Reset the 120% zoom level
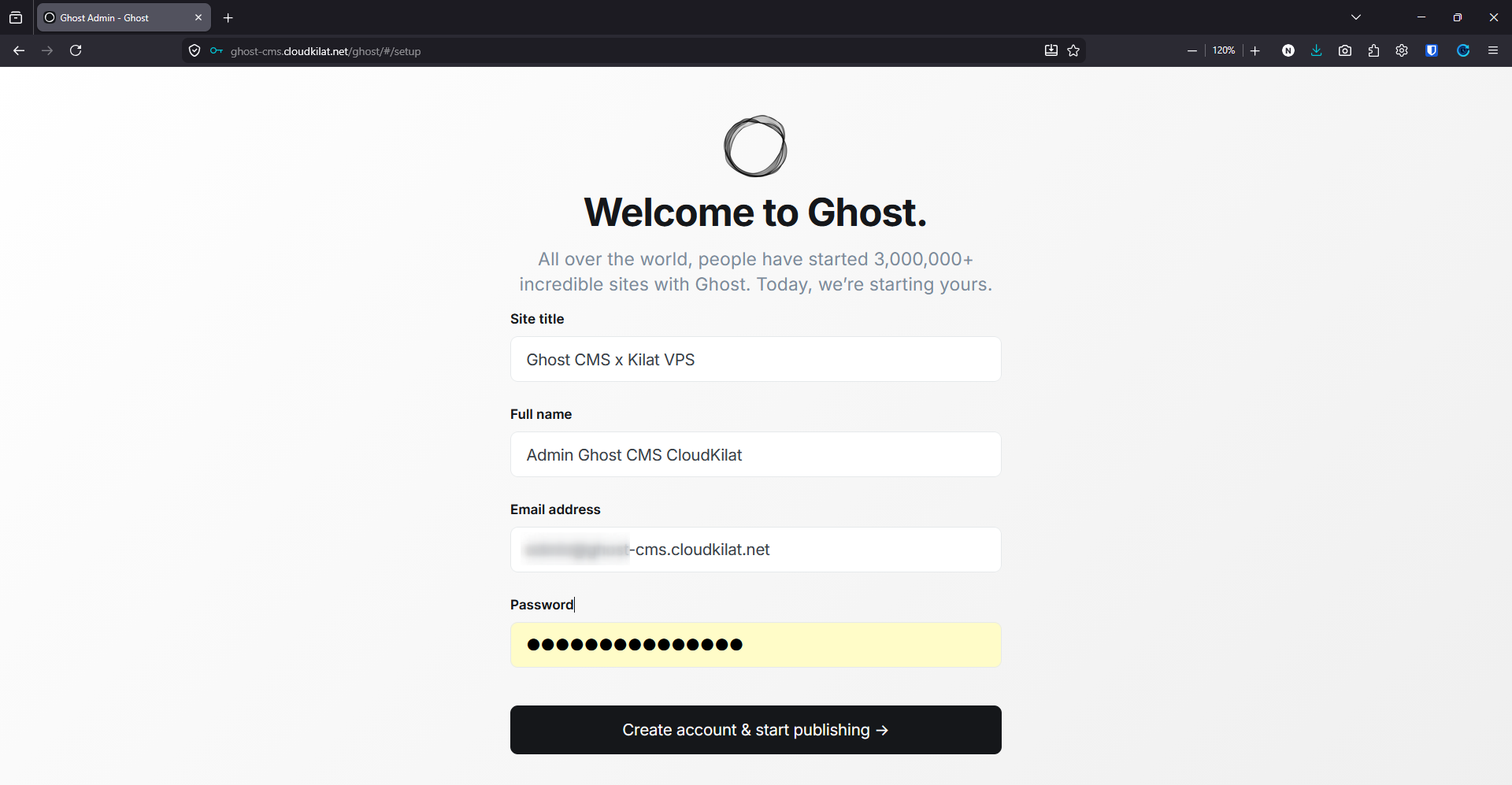This screenshot has width=1512, height=785. point(1224,50)
